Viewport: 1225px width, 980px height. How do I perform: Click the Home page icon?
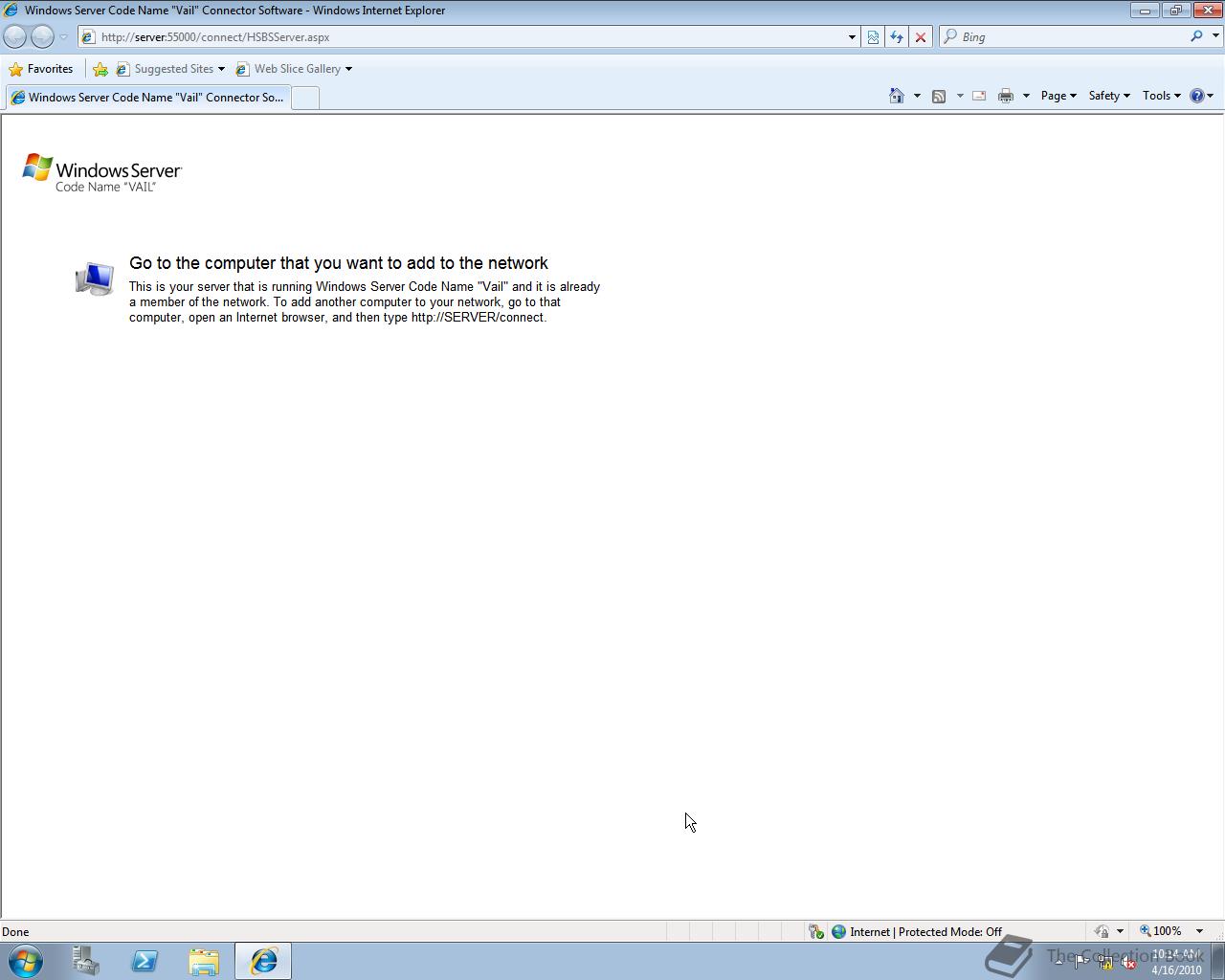coord(897,96)
